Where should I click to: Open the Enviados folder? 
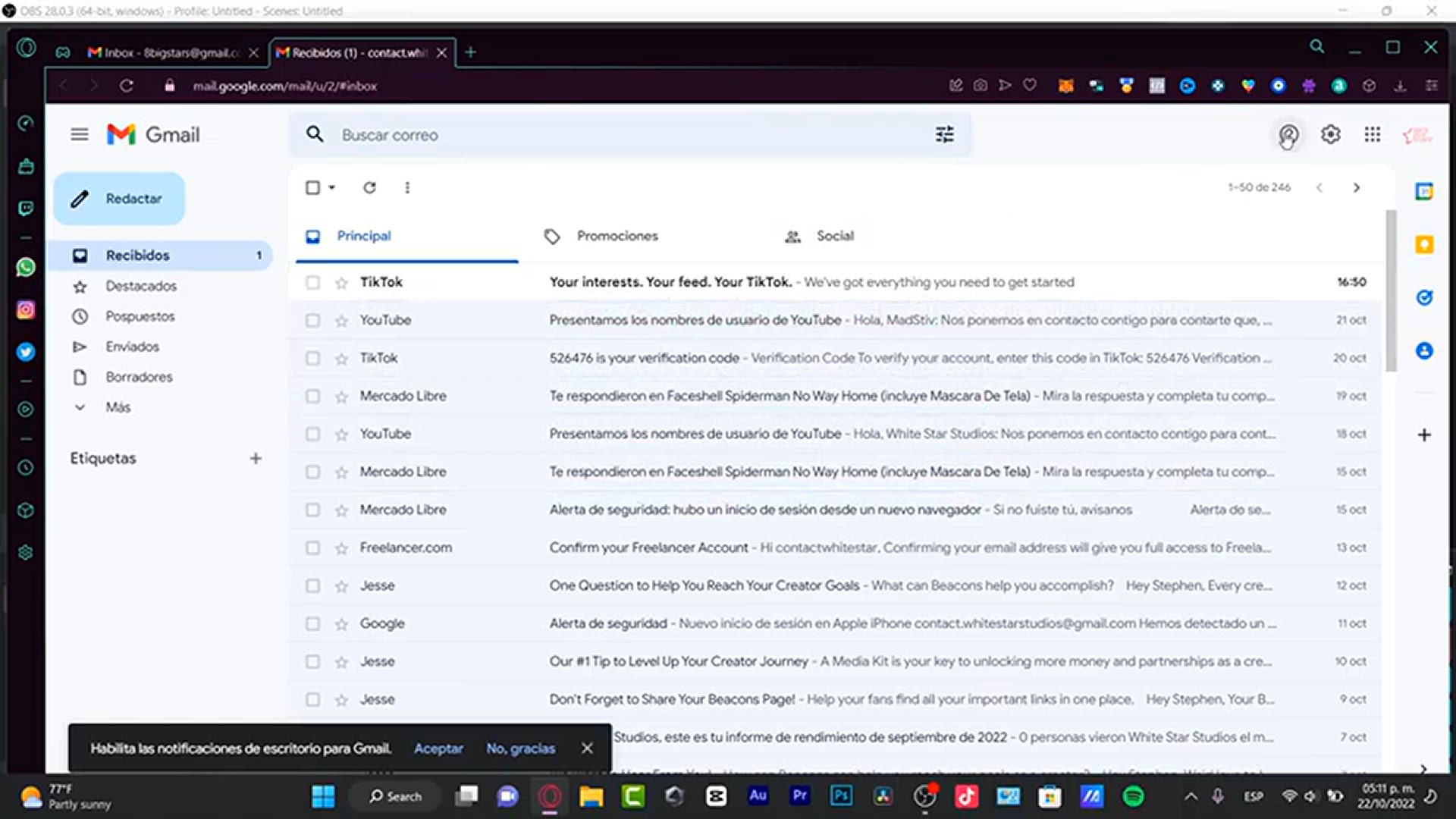coord(132,347)
